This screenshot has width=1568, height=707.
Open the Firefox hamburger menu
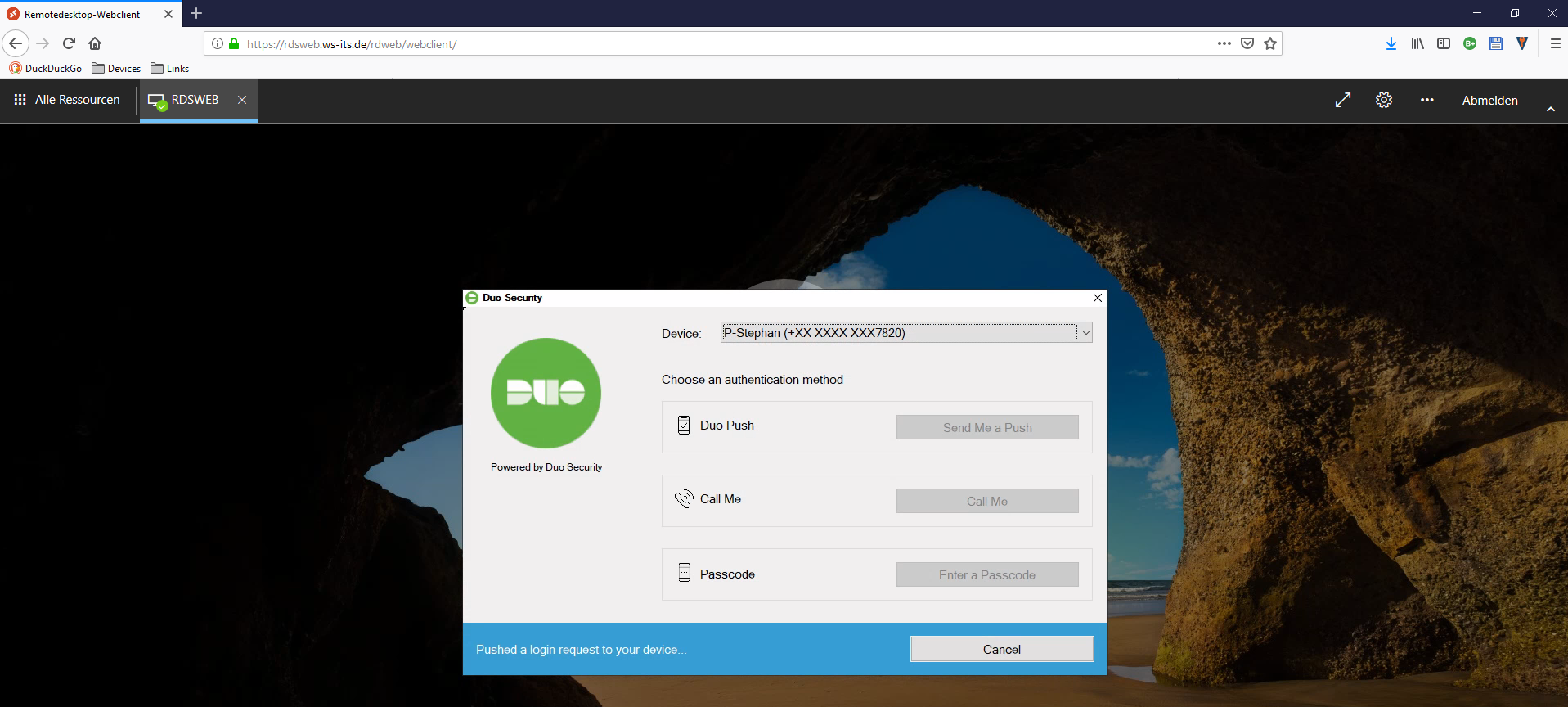point(1555,43)
